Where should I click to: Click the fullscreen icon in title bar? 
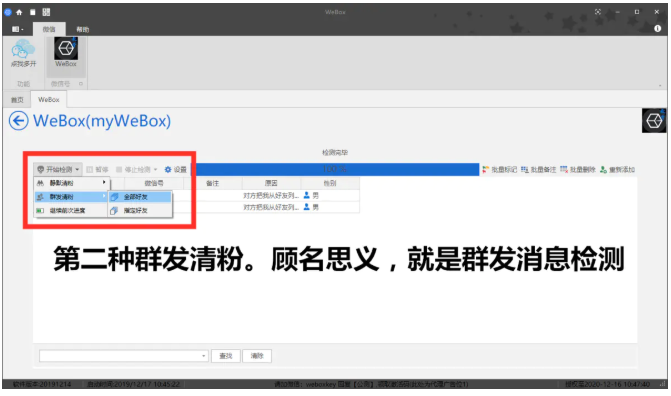[x=598, y=12]
